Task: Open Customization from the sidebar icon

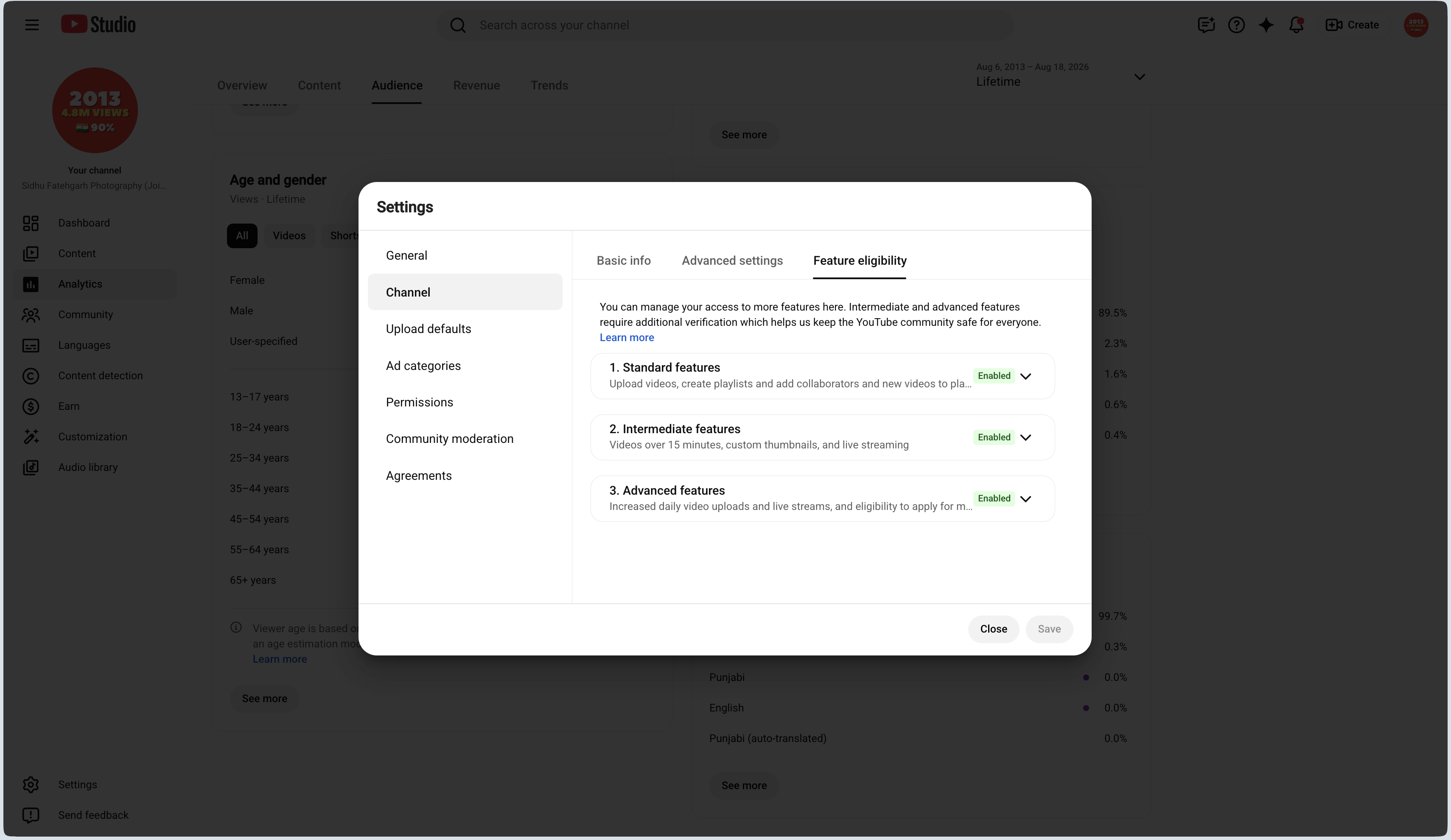Action: point(31,437)
